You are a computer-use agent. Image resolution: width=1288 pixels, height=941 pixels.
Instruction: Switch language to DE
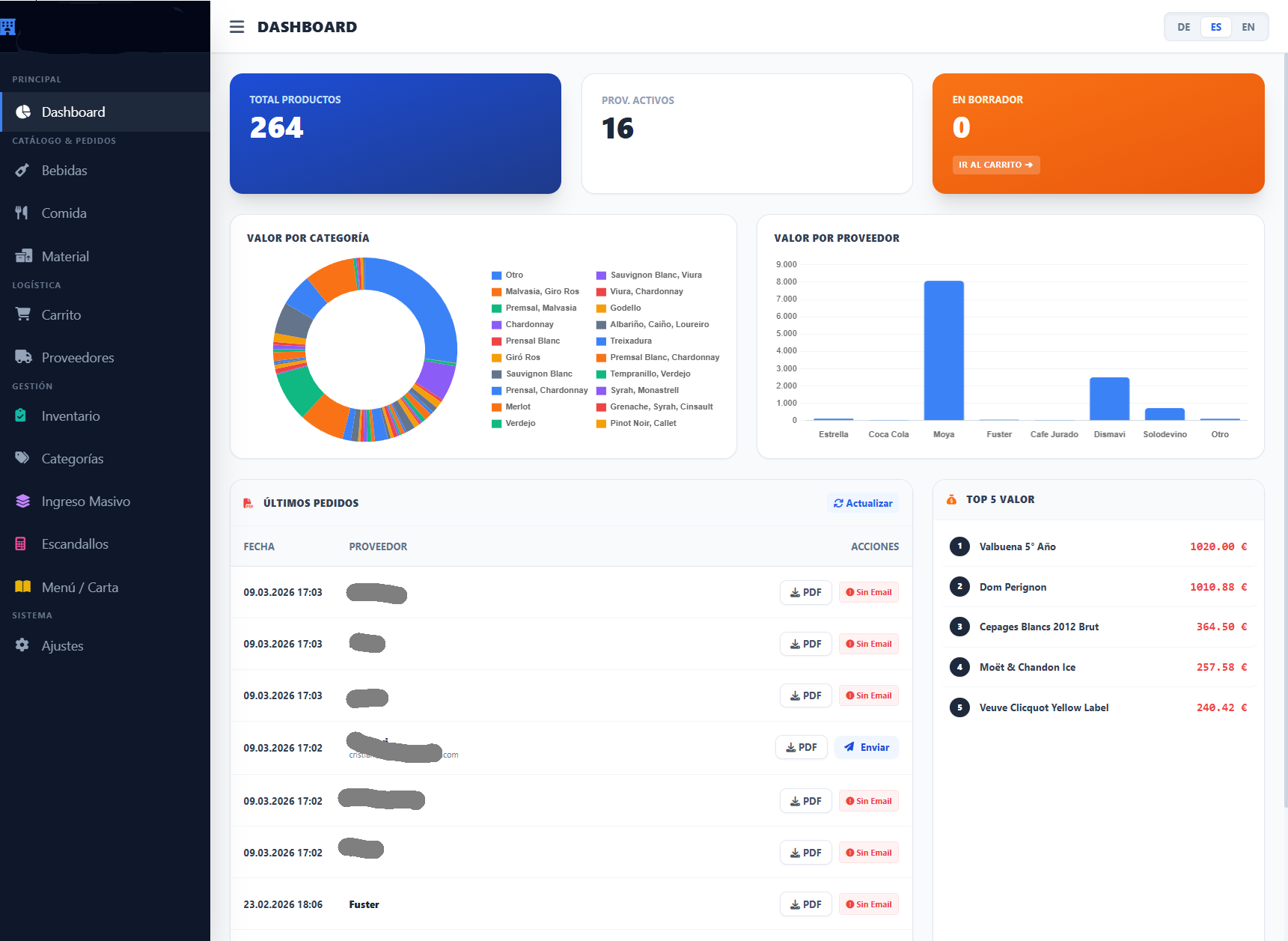point(1183,26)
